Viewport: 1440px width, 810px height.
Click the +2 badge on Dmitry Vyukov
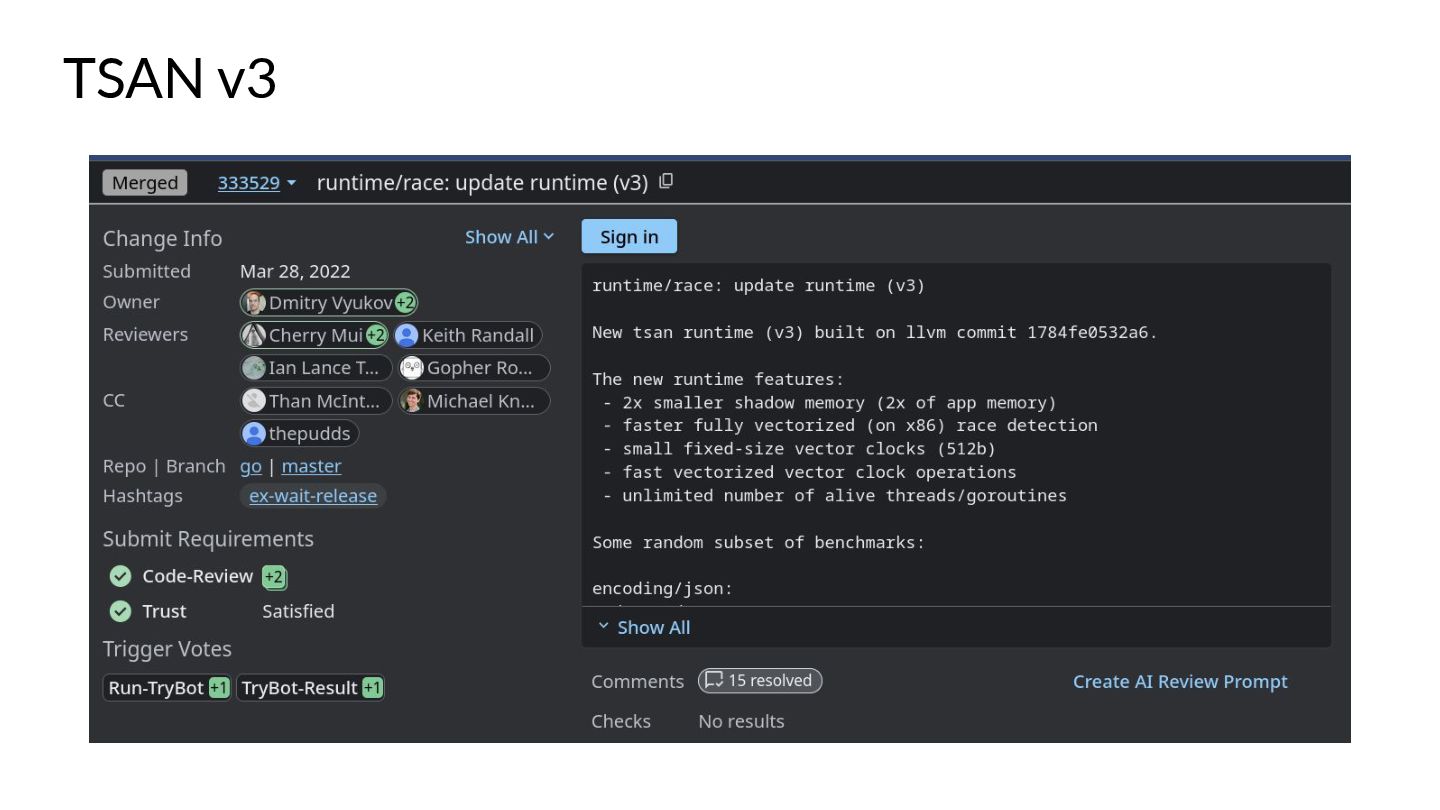405,303
